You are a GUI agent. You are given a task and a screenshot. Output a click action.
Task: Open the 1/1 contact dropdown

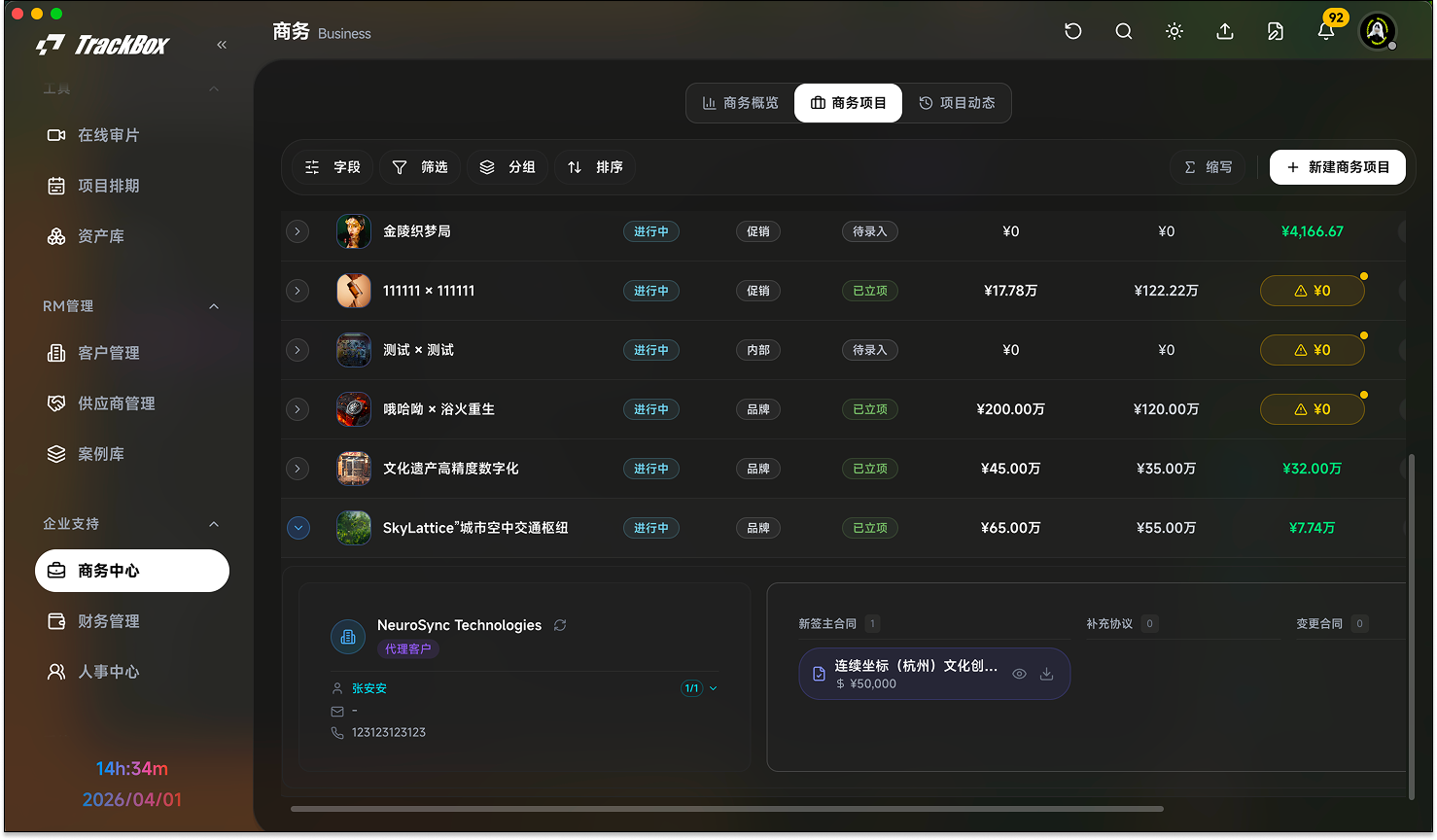700,688
